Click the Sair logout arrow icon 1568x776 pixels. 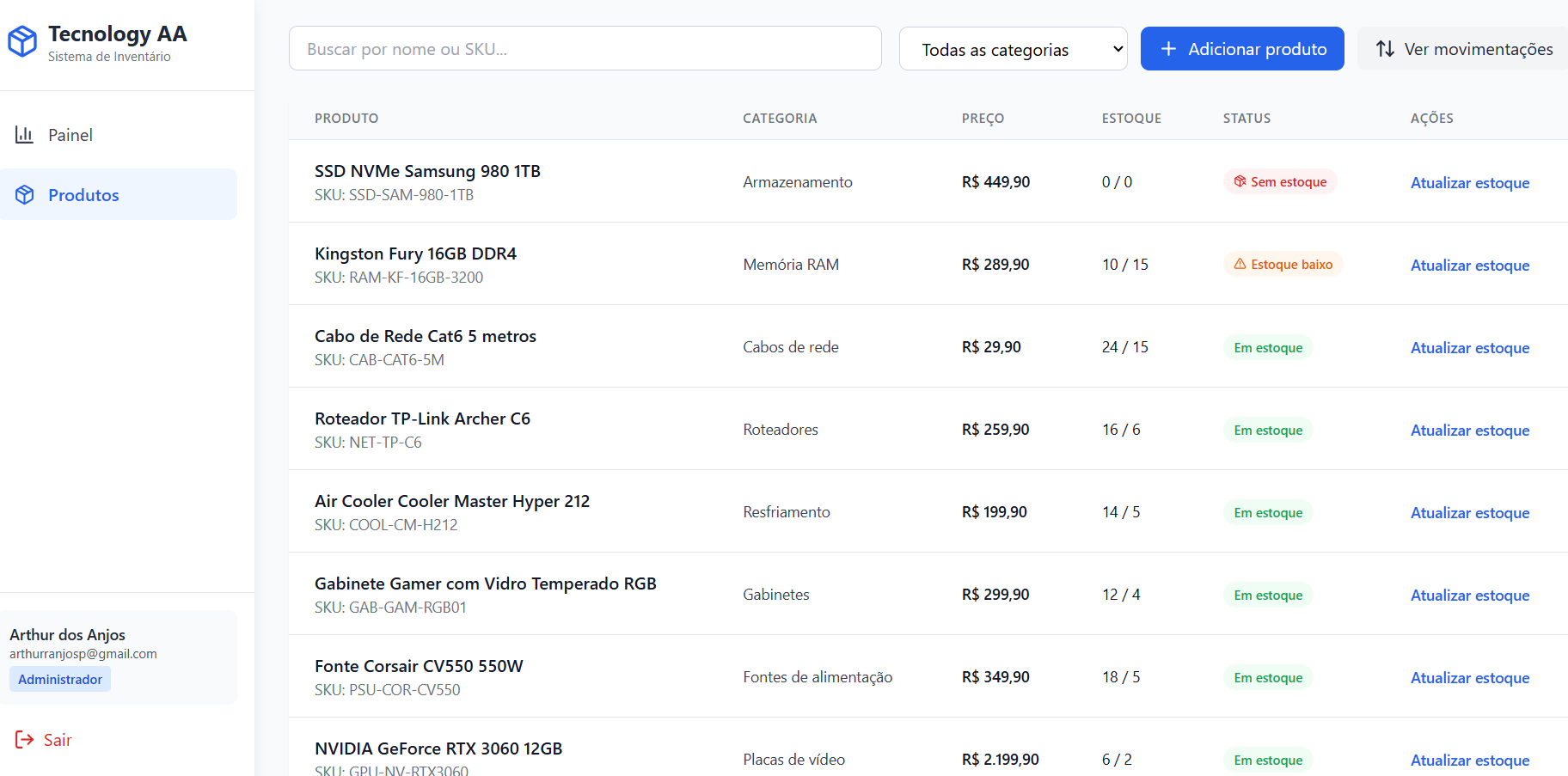tap(25, 740)
